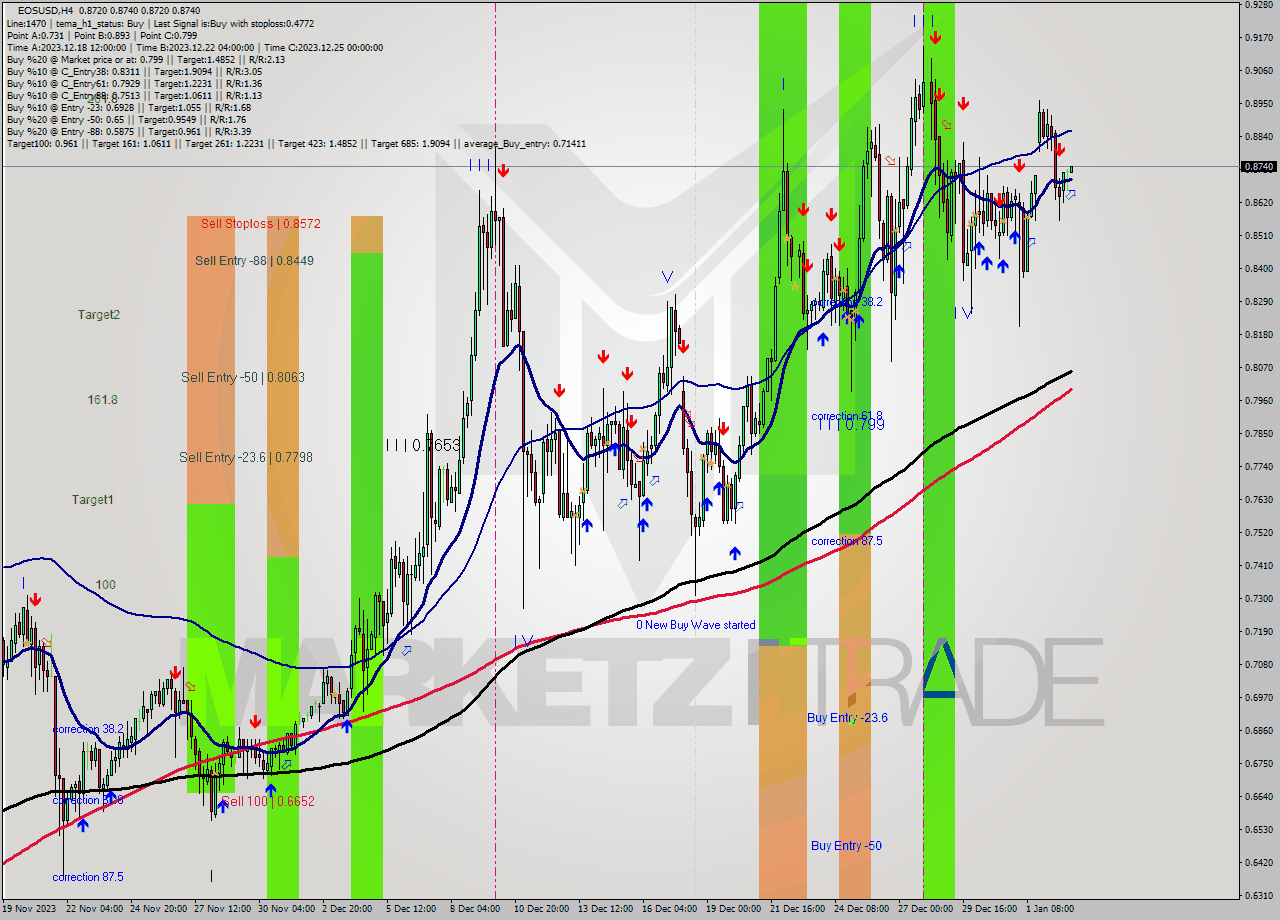Click the 0.6970 price axis value
The image size is (1280, 920).
tap(1259, 697)
